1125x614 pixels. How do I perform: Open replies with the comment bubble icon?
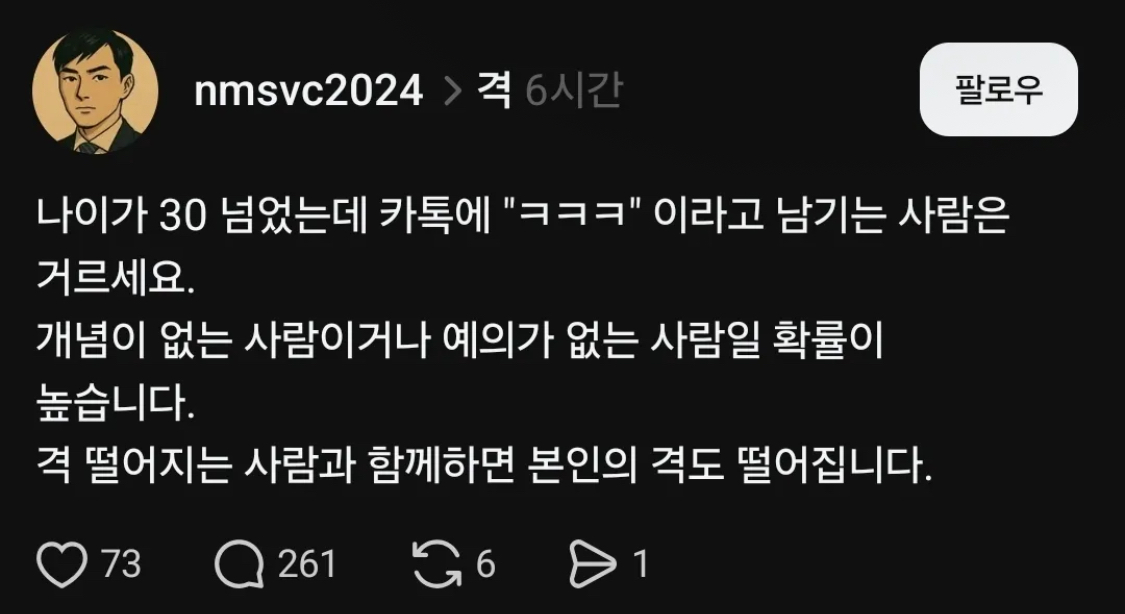239,564
